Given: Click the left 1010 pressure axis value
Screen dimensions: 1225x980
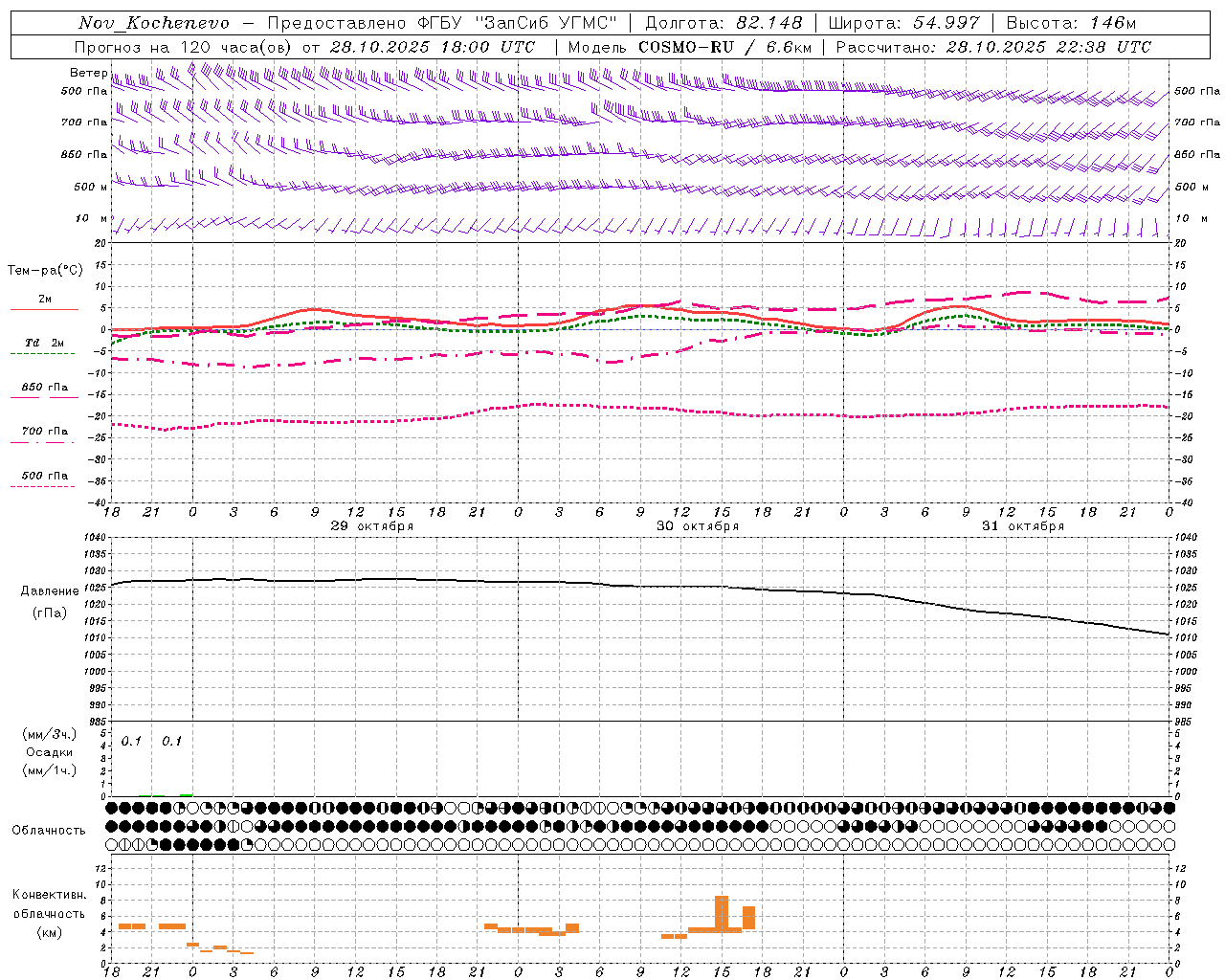Looking at the screenshot, I should [96, 638].
